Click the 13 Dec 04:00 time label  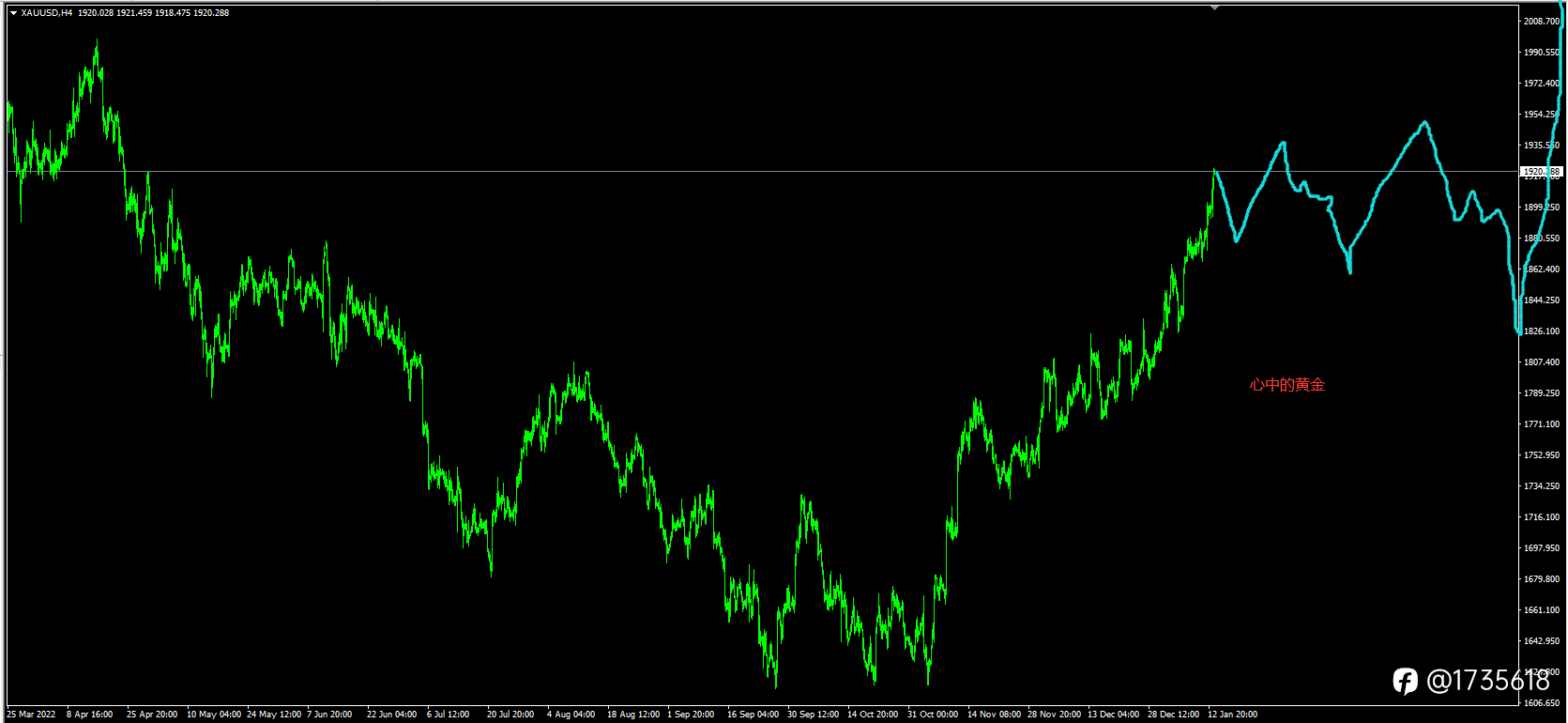[x=1114, y=715]
